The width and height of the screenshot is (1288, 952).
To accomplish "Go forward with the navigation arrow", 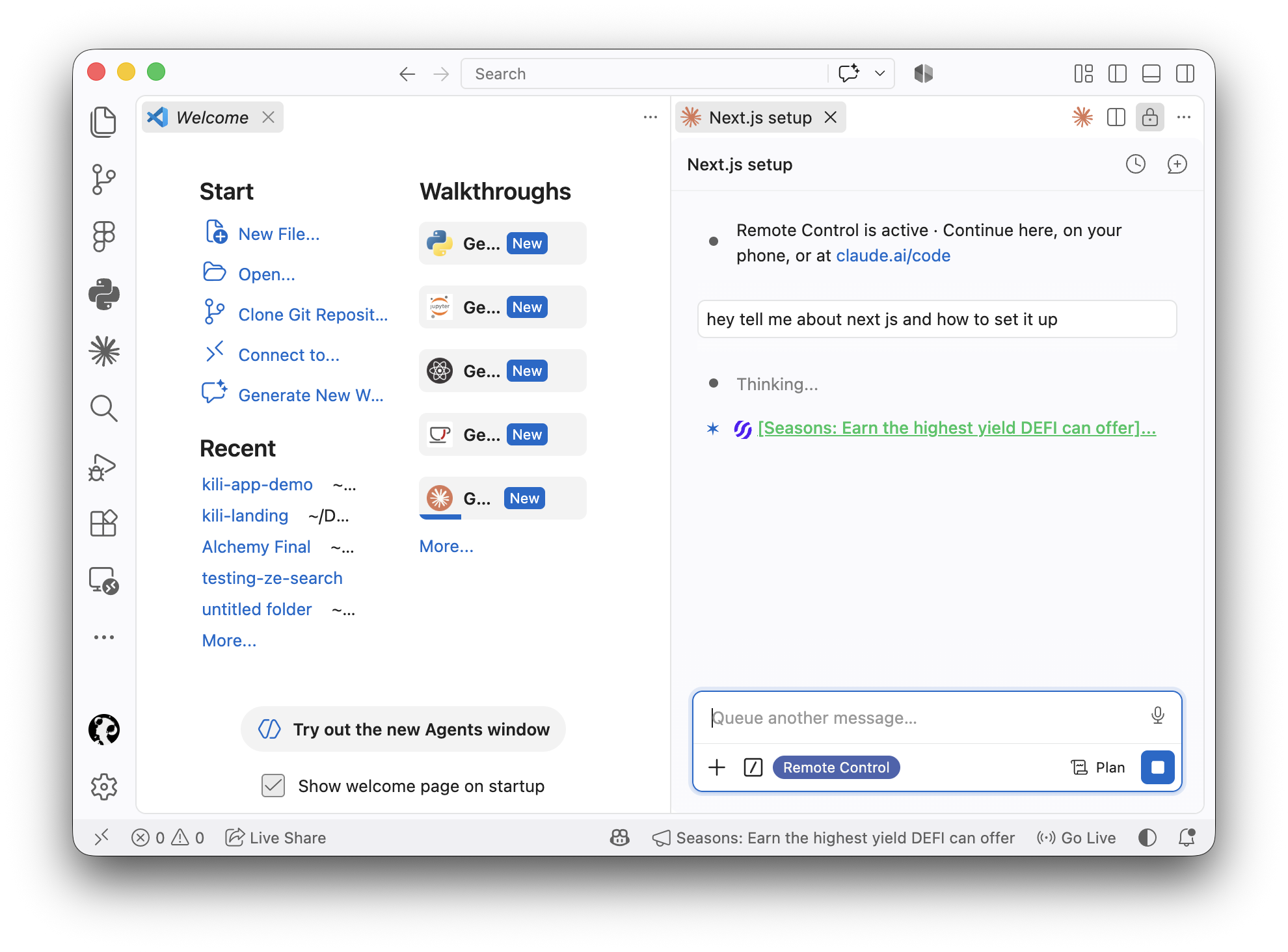I will coord(441,74).
